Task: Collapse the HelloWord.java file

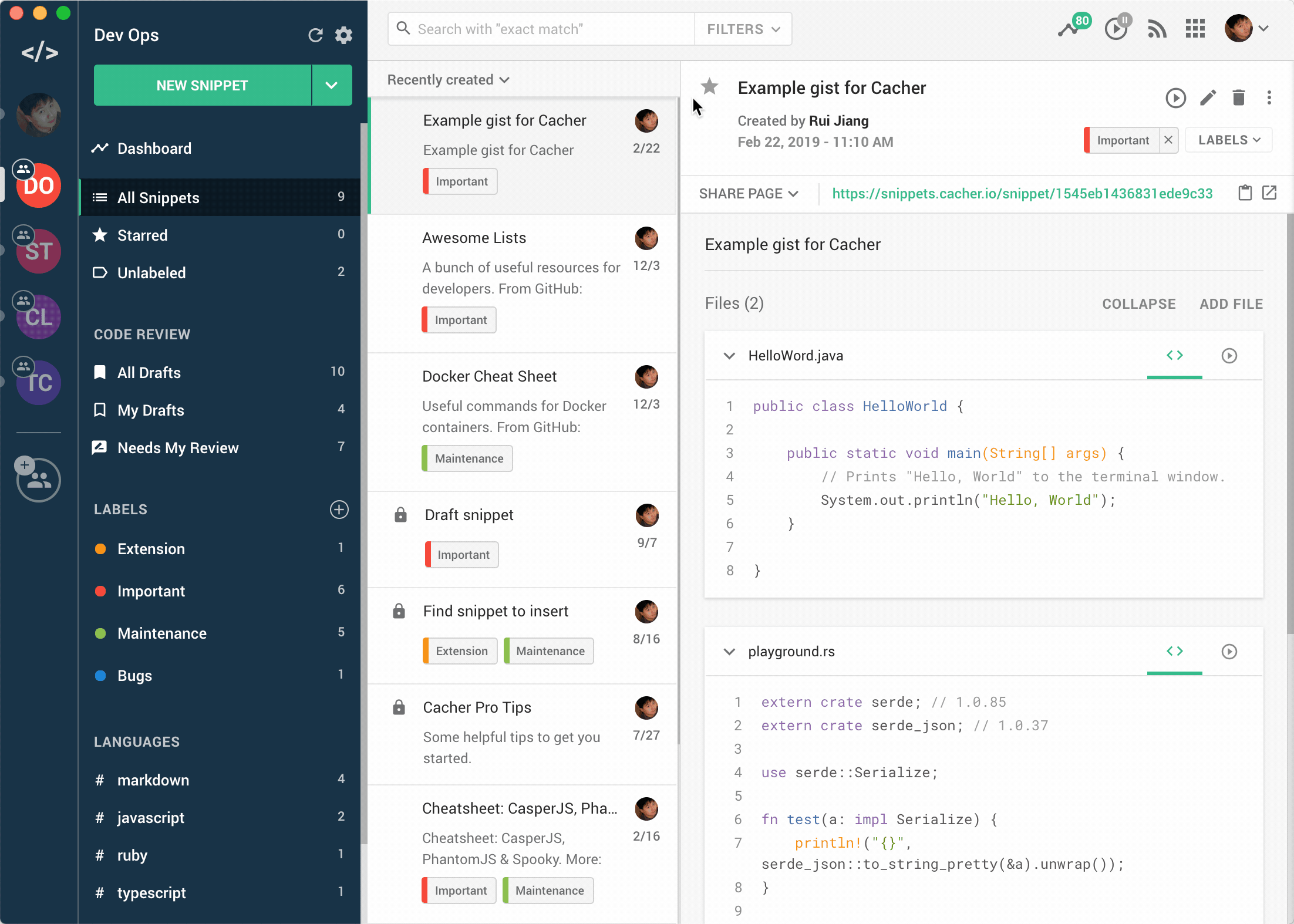Action: click(x=729, y=356)
